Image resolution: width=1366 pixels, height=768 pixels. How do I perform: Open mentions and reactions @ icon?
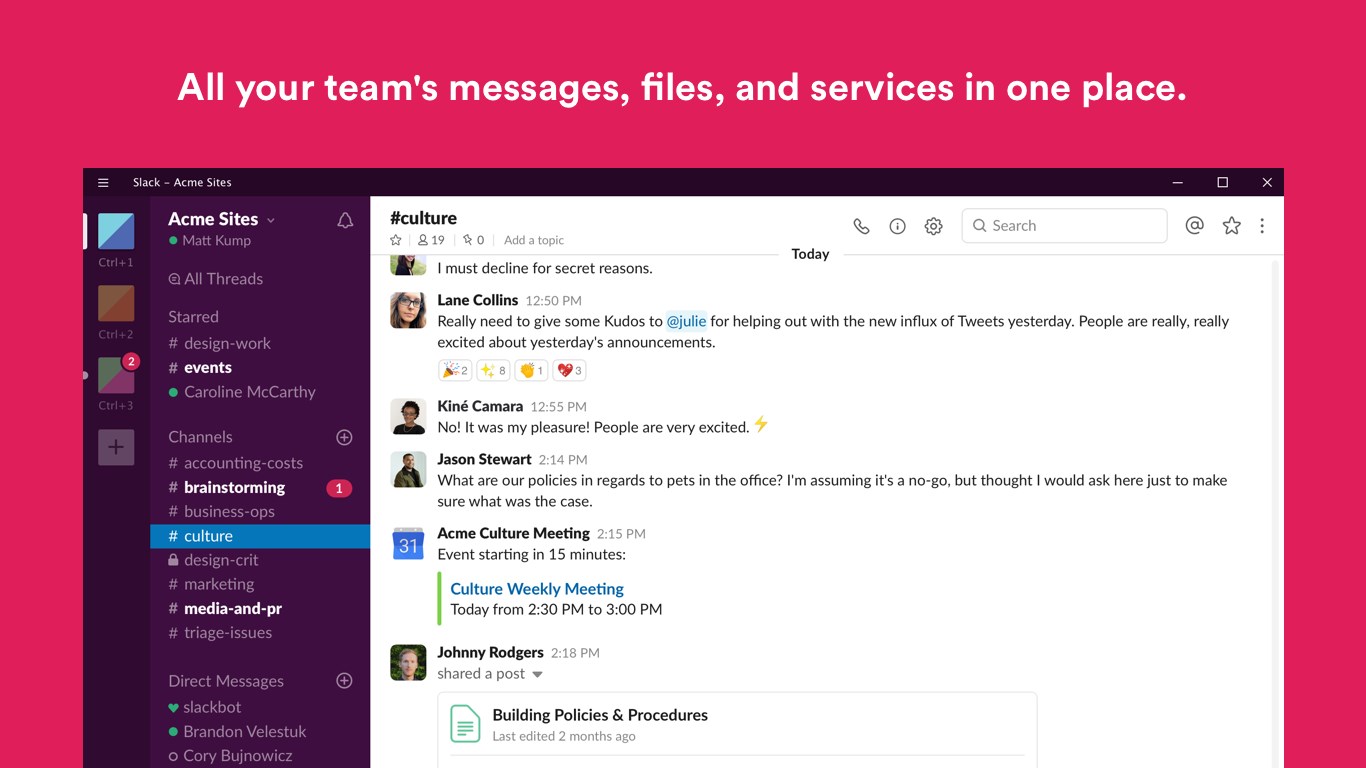(x=1194, y=226)
